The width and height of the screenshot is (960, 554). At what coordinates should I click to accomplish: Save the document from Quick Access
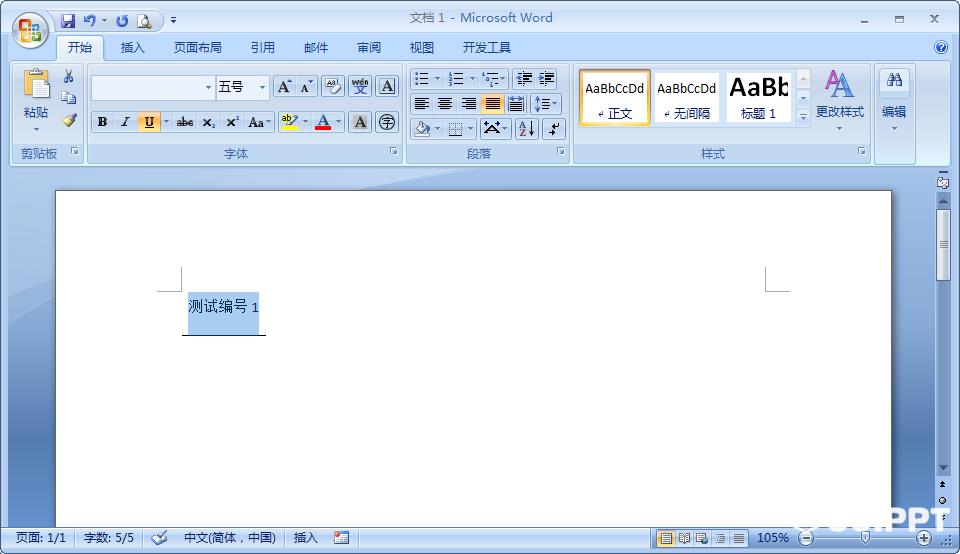[x=67, y=21]
